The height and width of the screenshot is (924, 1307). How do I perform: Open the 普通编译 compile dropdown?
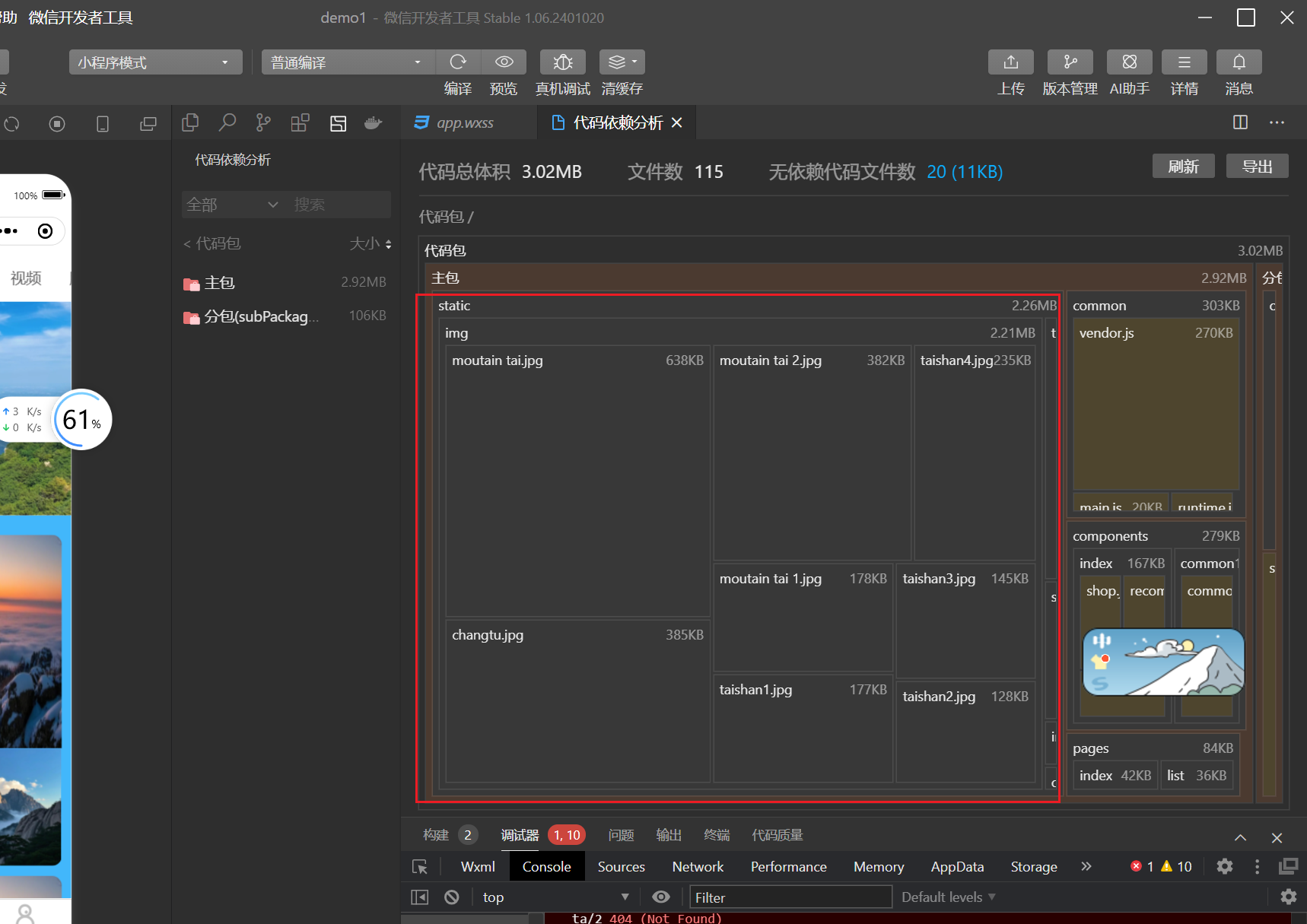point(348,62)
